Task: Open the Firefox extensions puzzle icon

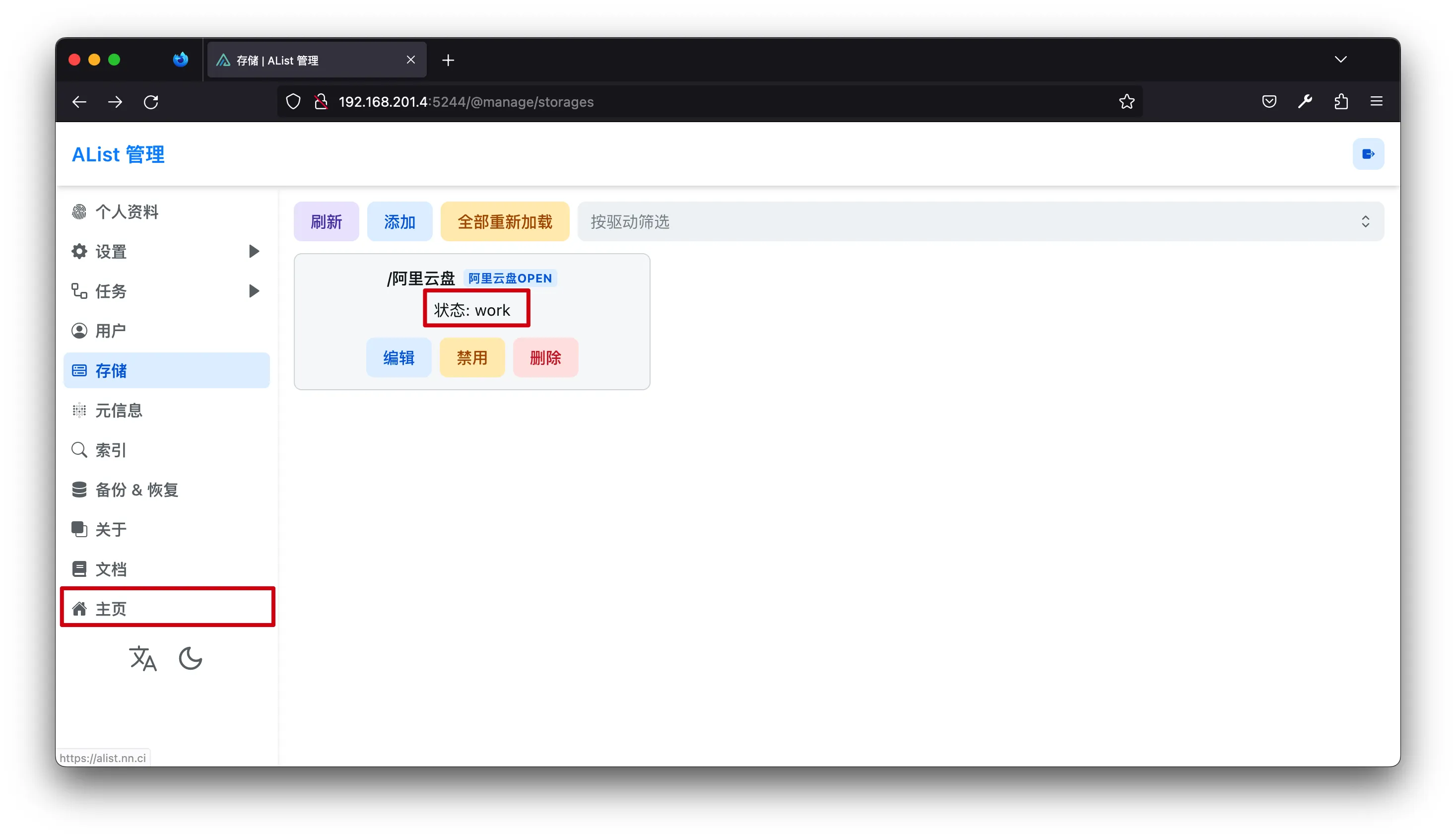Action: [x=1341, y=102]
